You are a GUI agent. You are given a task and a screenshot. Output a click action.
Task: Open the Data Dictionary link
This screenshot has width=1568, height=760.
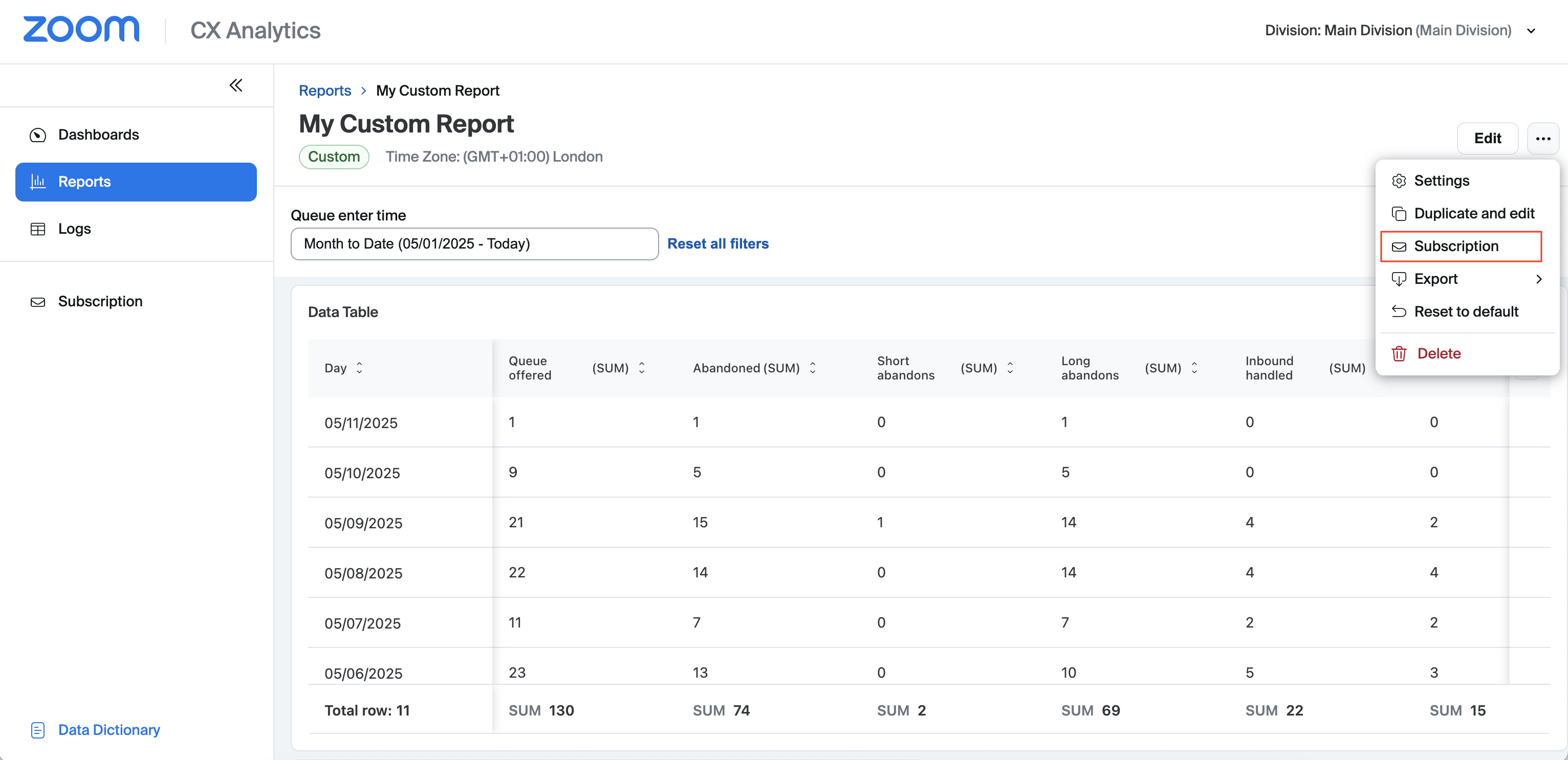108,730
